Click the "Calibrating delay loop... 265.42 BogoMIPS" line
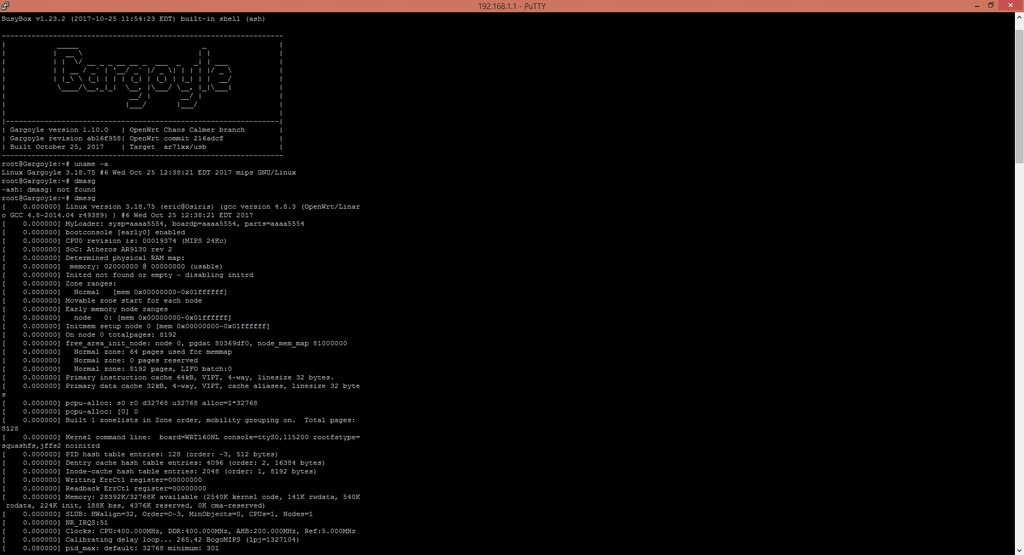The width and height of the screenshot is (1024, 555). click(151, 539)
